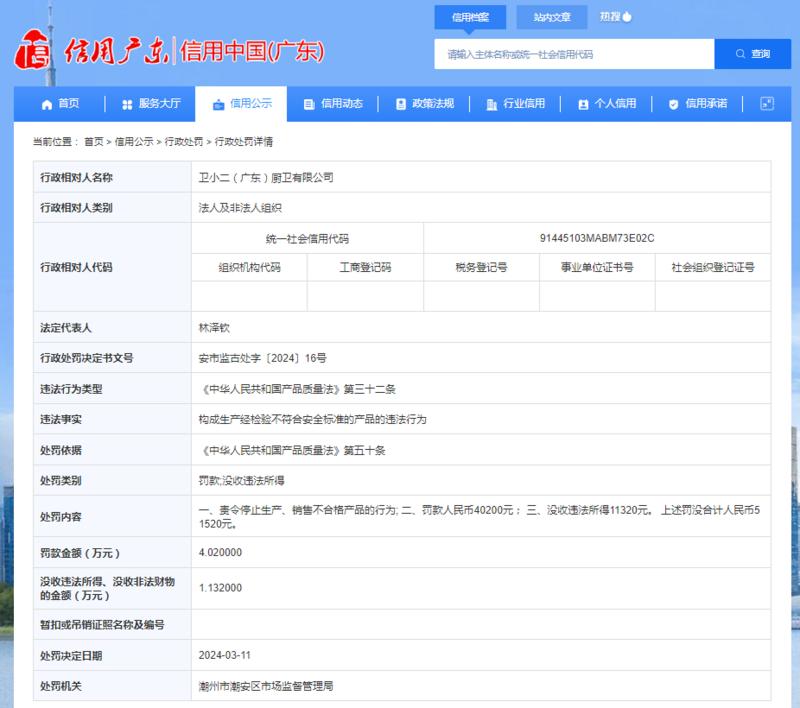Click the value 法人及非法人组织

(x=240, y=208)
